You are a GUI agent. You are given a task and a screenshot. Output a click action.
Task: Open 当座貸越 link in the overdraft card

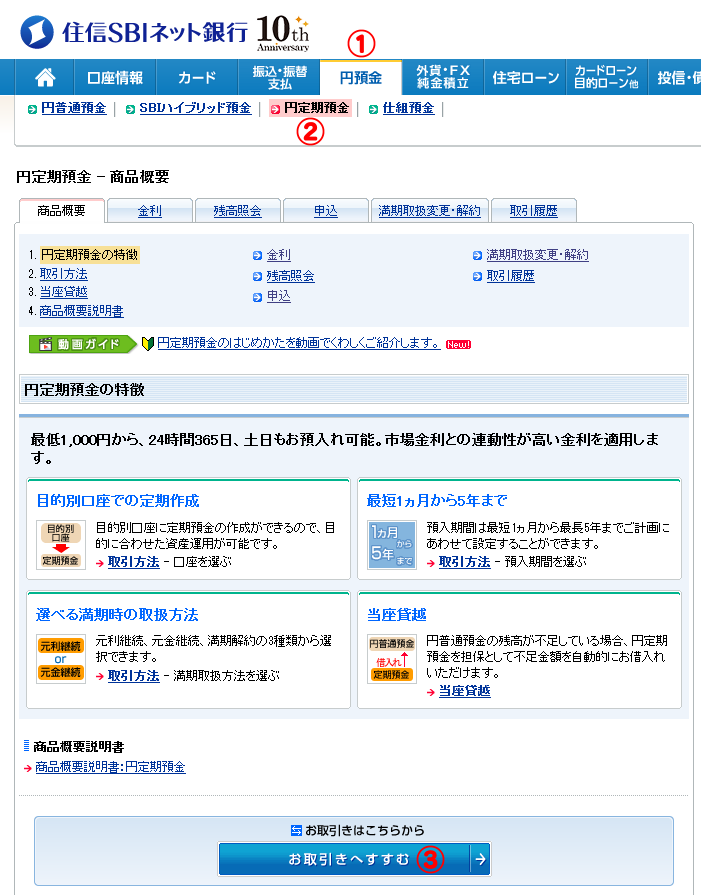coord(464,691)
